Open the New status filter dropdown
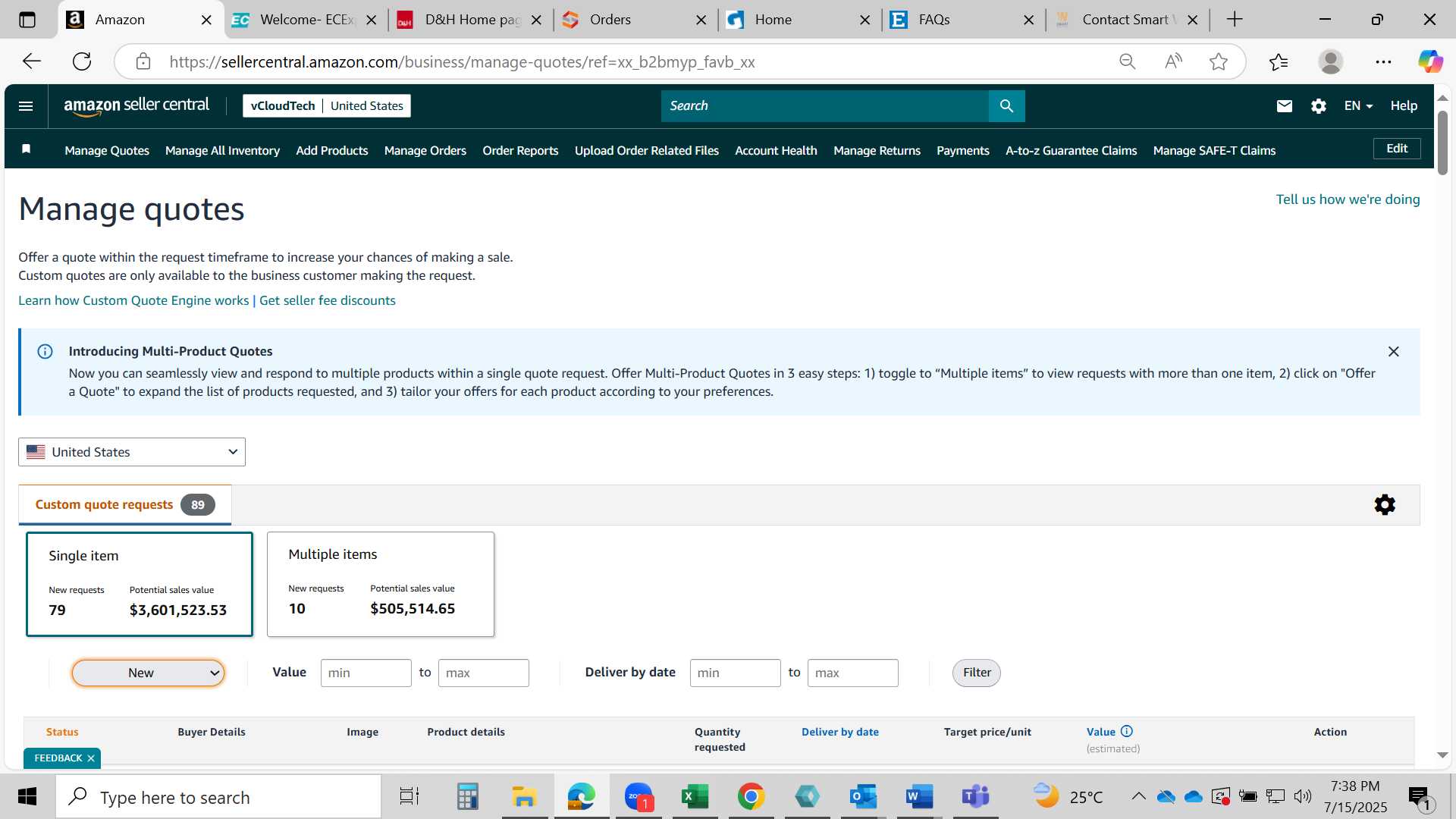This screenshot has height=819, width=1456. point(148,673)
